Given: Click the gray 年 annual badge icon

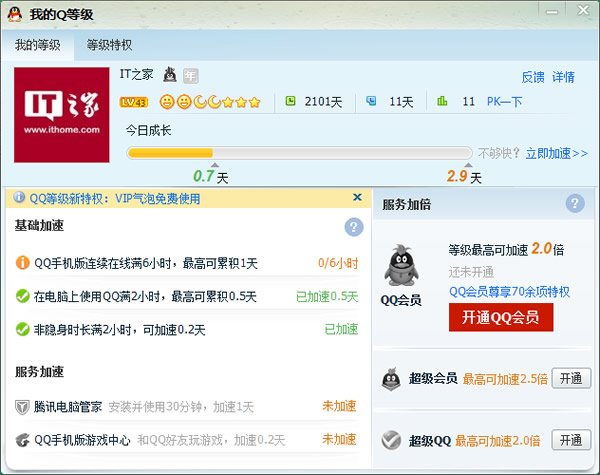Looking at the screenshot, I should pos(190,75).
